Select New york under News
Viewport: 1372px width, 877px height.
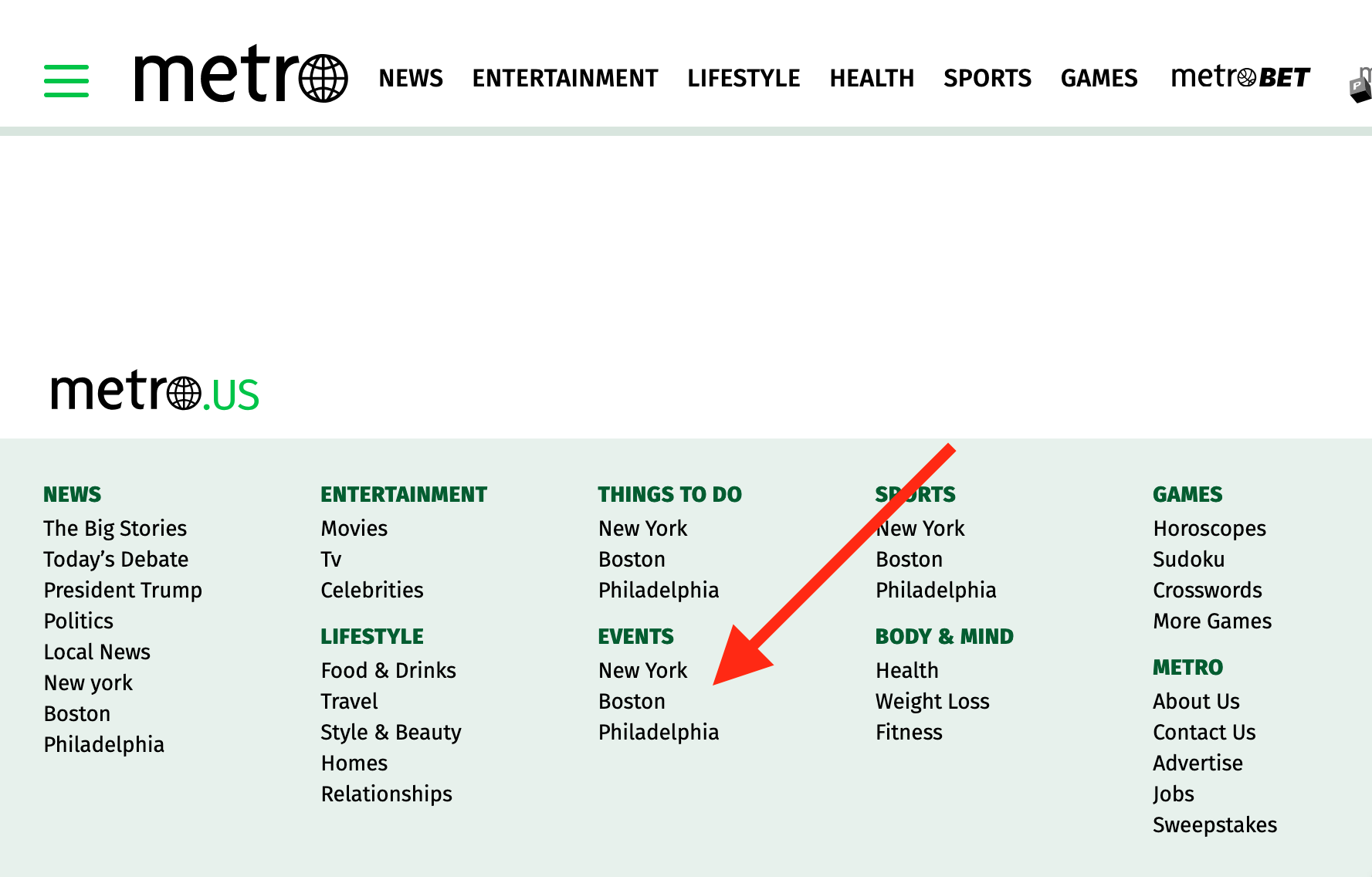88,683
